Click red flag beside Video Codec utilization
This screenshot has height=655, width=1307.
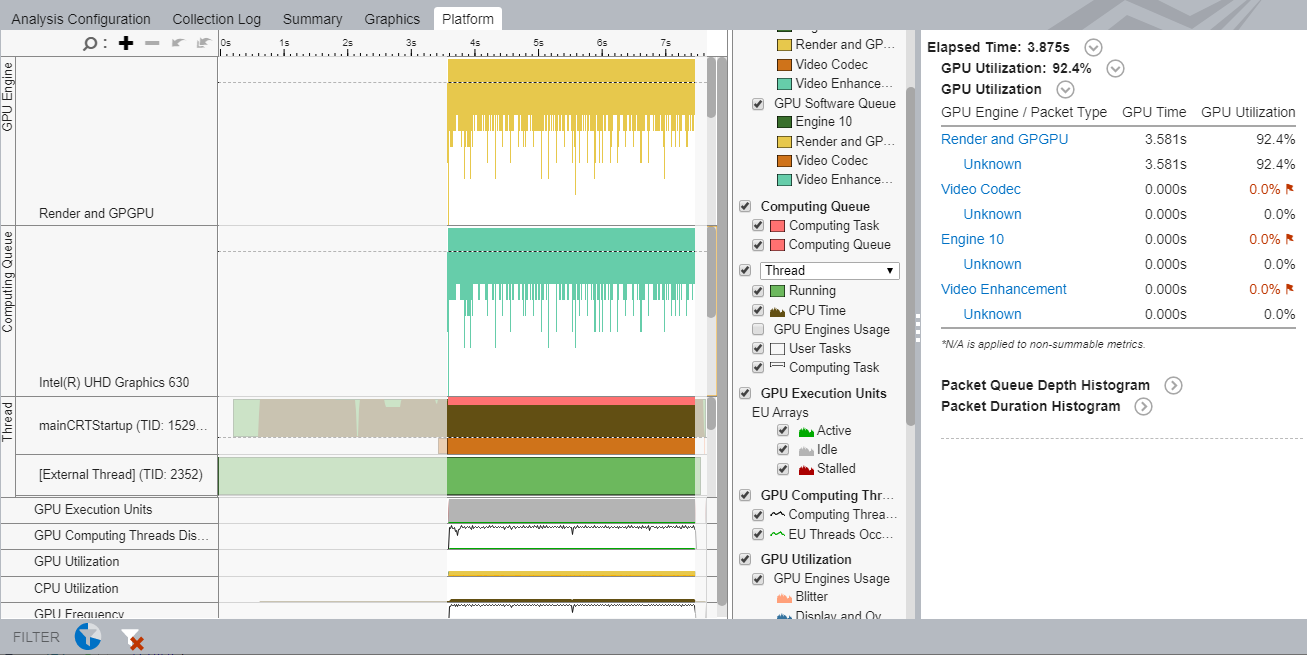click(x=1289, y=189)
